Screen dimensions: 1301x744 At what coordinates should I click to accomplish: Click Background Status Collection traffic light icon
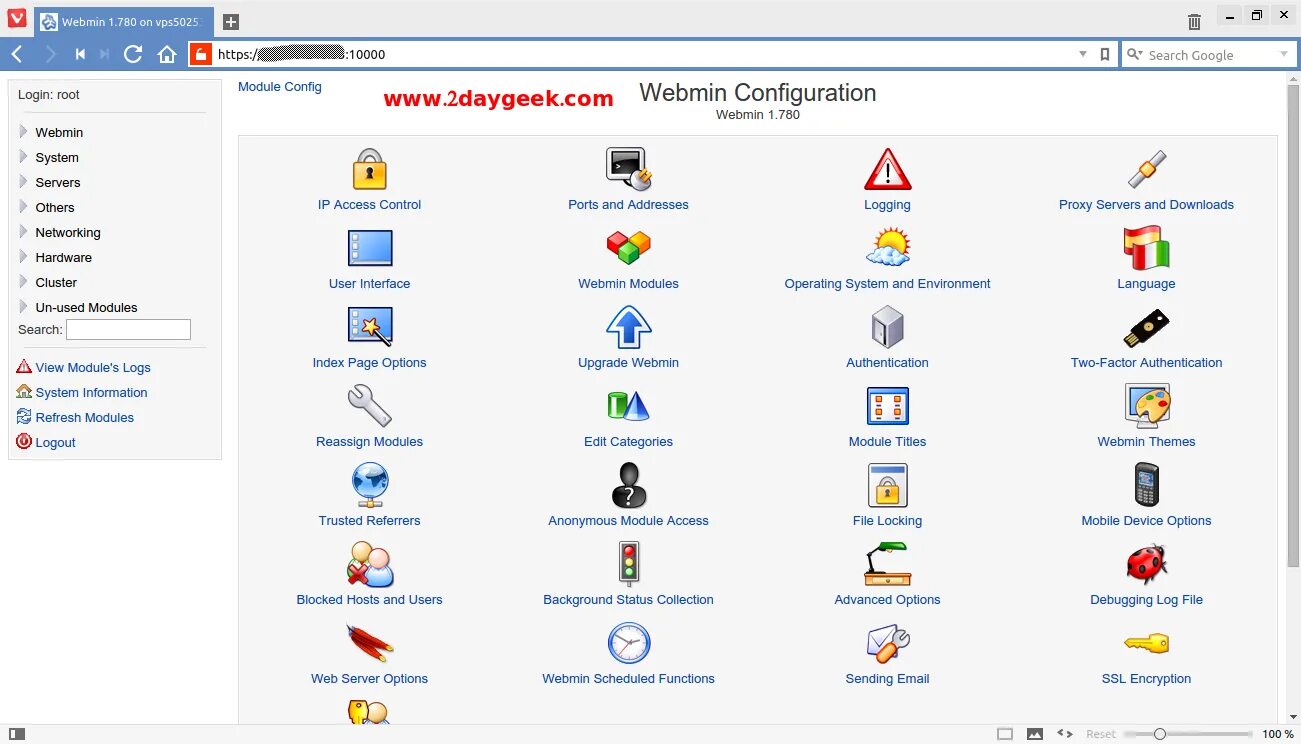(x=629, y=564)
